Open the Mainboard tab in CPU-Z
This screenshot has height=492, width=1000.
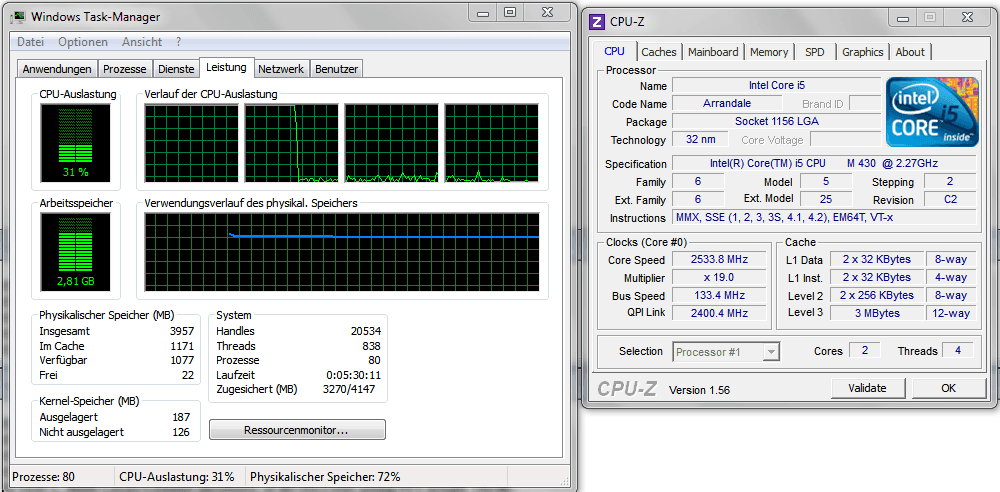(x=713, y=52)
